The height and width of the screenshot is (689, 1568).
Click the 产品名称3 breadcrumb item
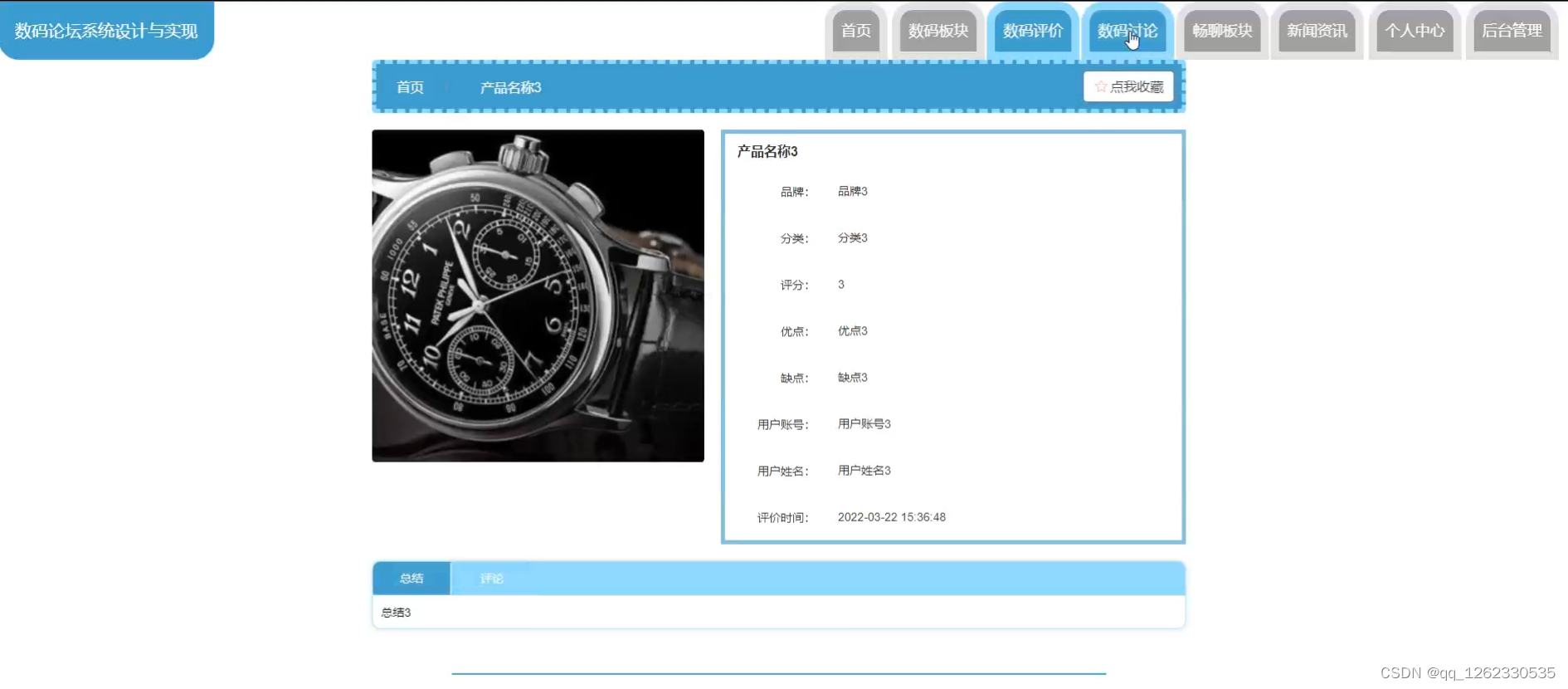[510, 87]
